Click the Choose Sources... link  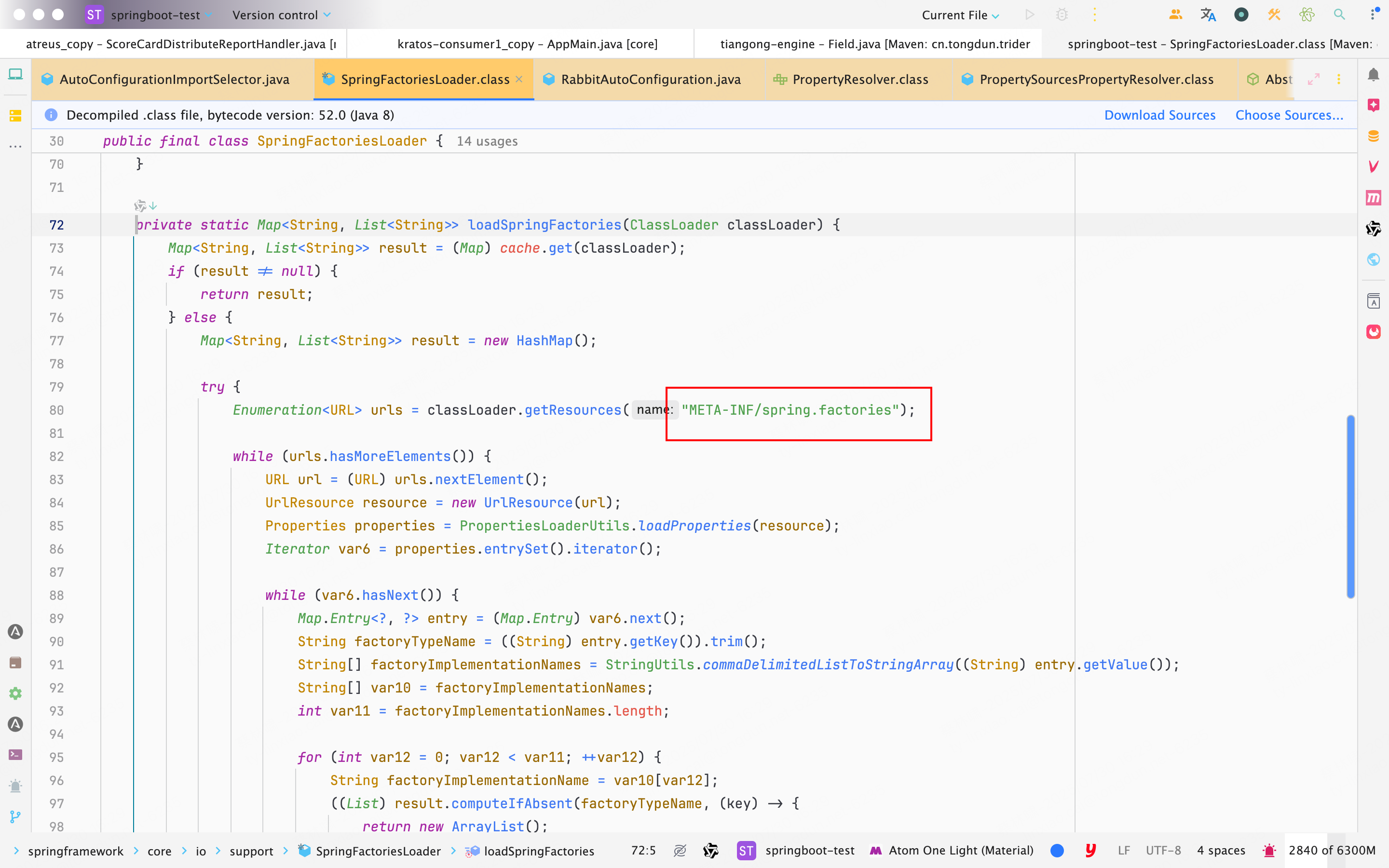click(x=1289, y=115)
